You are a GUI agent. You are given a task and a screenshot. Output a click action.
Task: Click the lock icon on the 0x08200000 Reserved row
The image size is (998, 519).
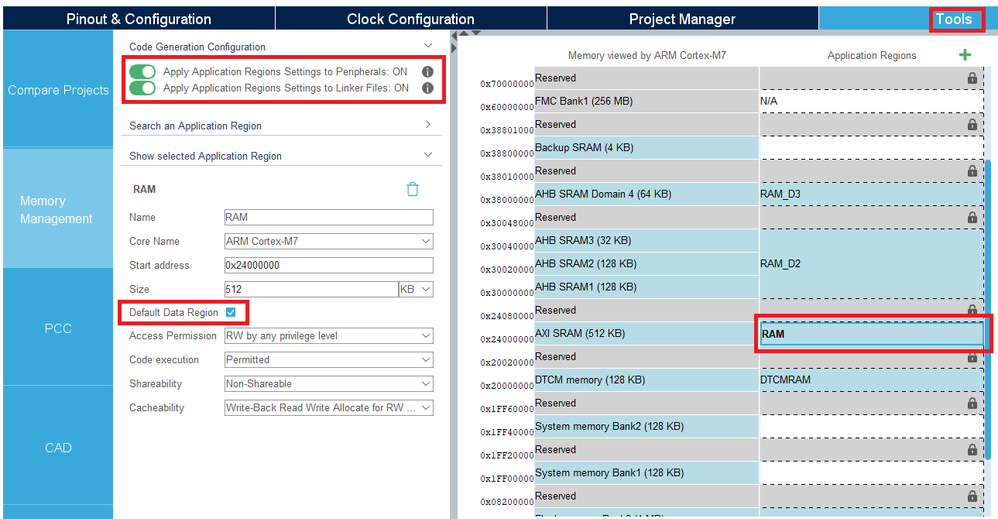[972, 497]
